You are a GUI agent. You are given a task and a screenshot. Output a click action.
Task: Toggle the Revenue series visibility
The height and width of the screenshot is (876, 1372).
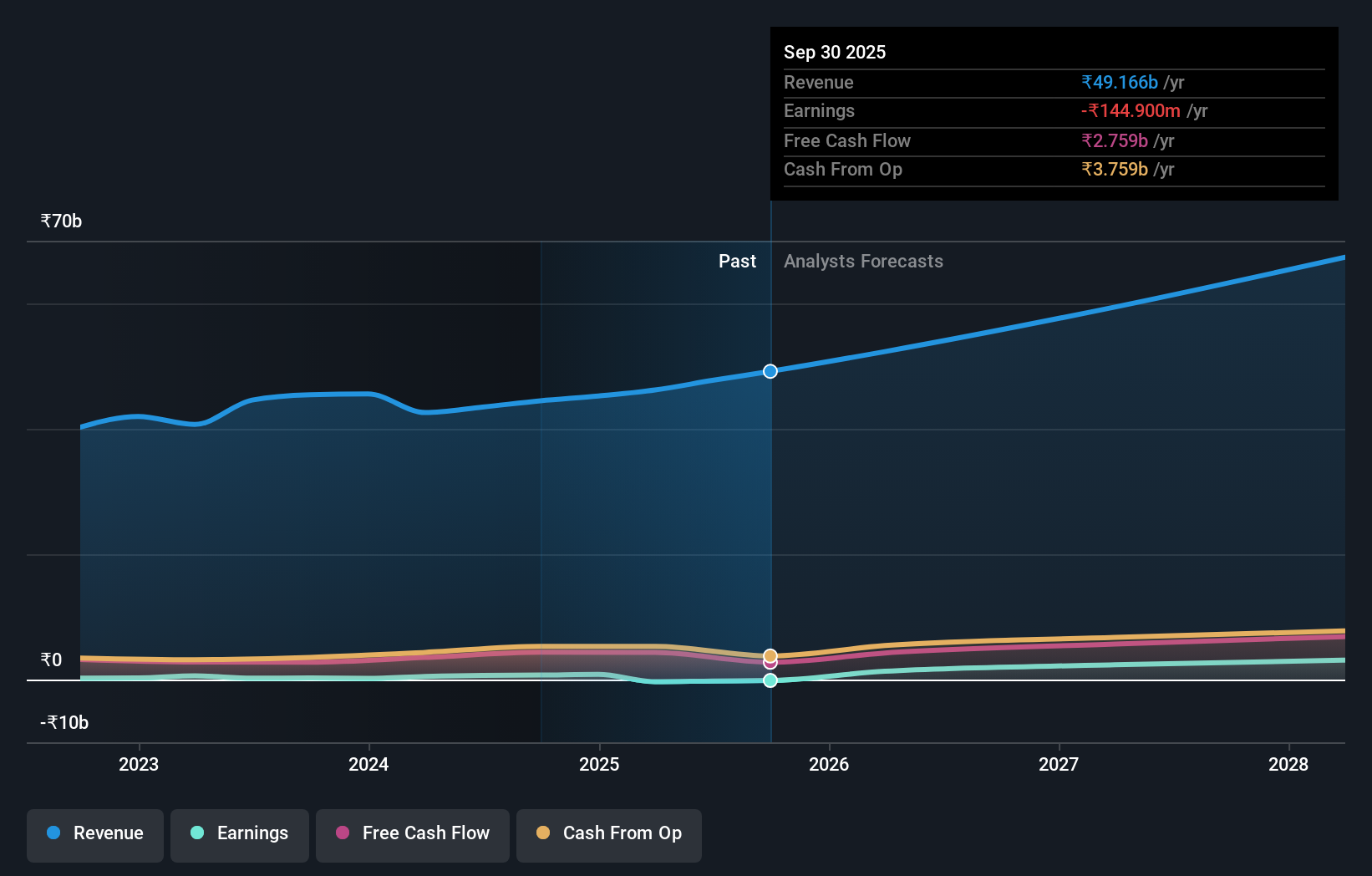(94, 834)
